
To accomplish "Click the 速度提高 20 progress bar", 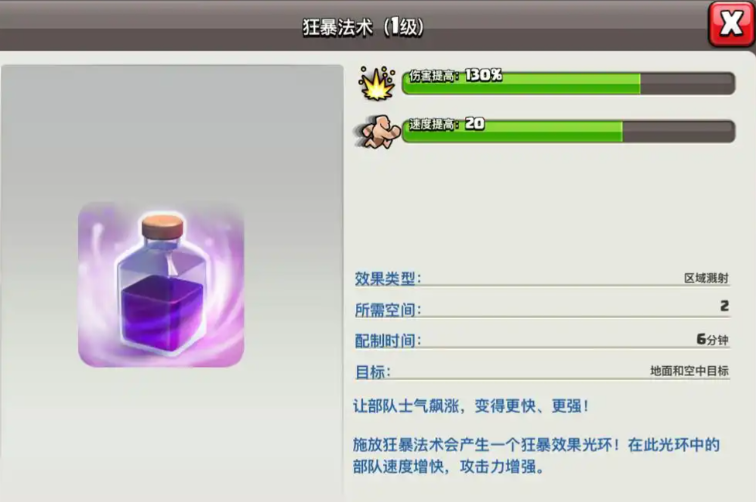I will tap(568, 131).
